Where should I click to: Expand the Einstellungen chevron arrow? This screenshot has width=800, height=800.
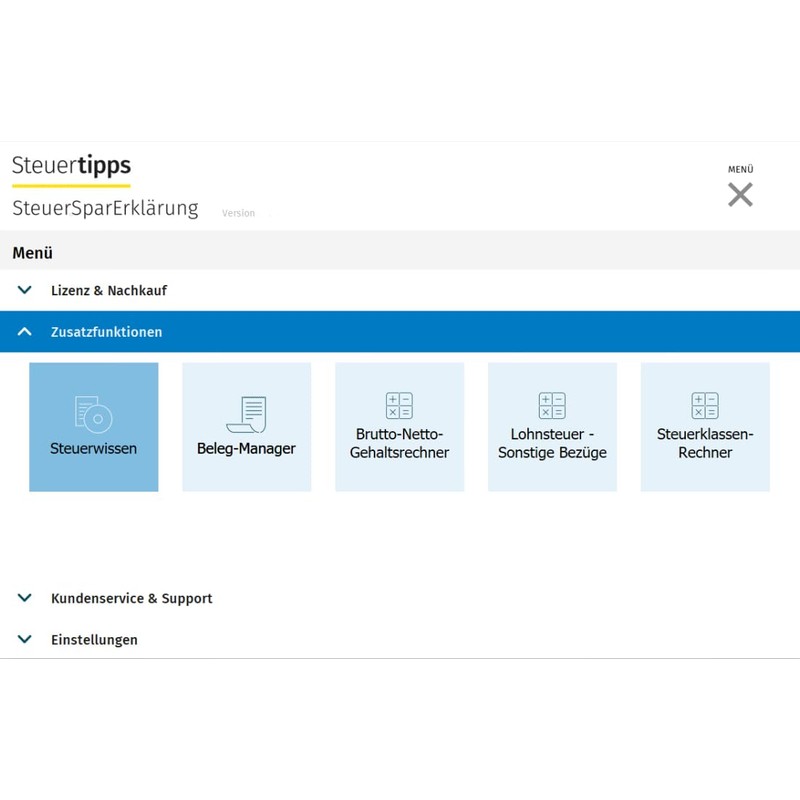coord(25,639)
